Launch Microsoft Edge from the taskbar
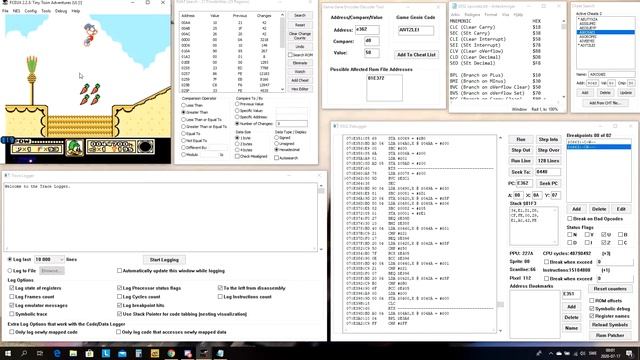640x360 pixels. coord(57,353)
